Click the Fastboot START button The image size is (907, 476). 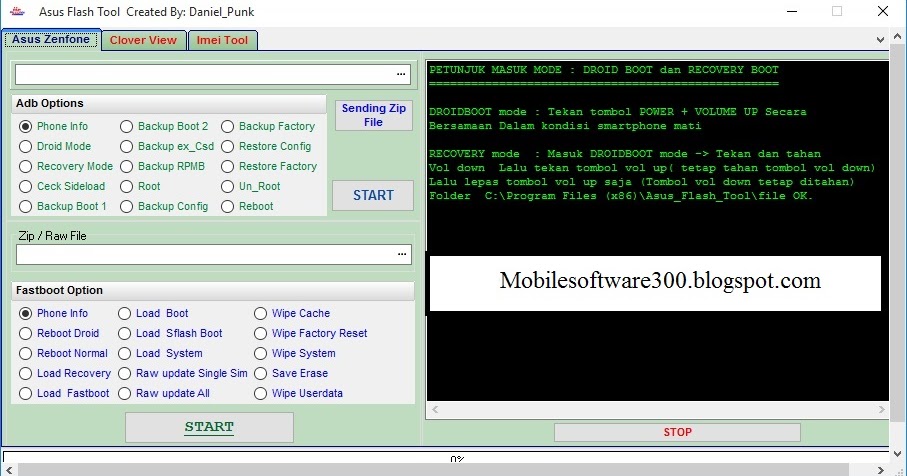click(x=209, y=427)
